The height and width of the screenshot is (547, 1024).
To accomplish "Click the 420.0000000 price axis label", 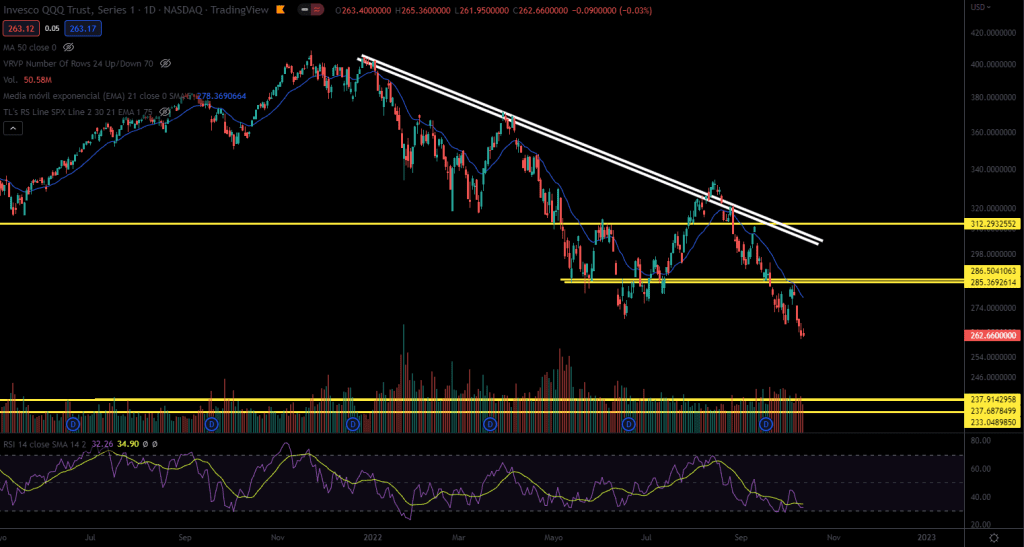I will [x=994, y=32].
